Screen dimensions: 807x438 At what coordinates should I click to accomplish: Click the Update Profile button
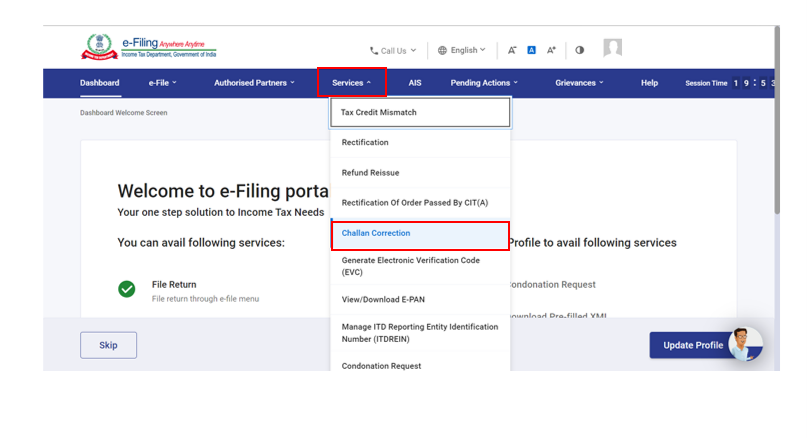(x=692, y=345)
